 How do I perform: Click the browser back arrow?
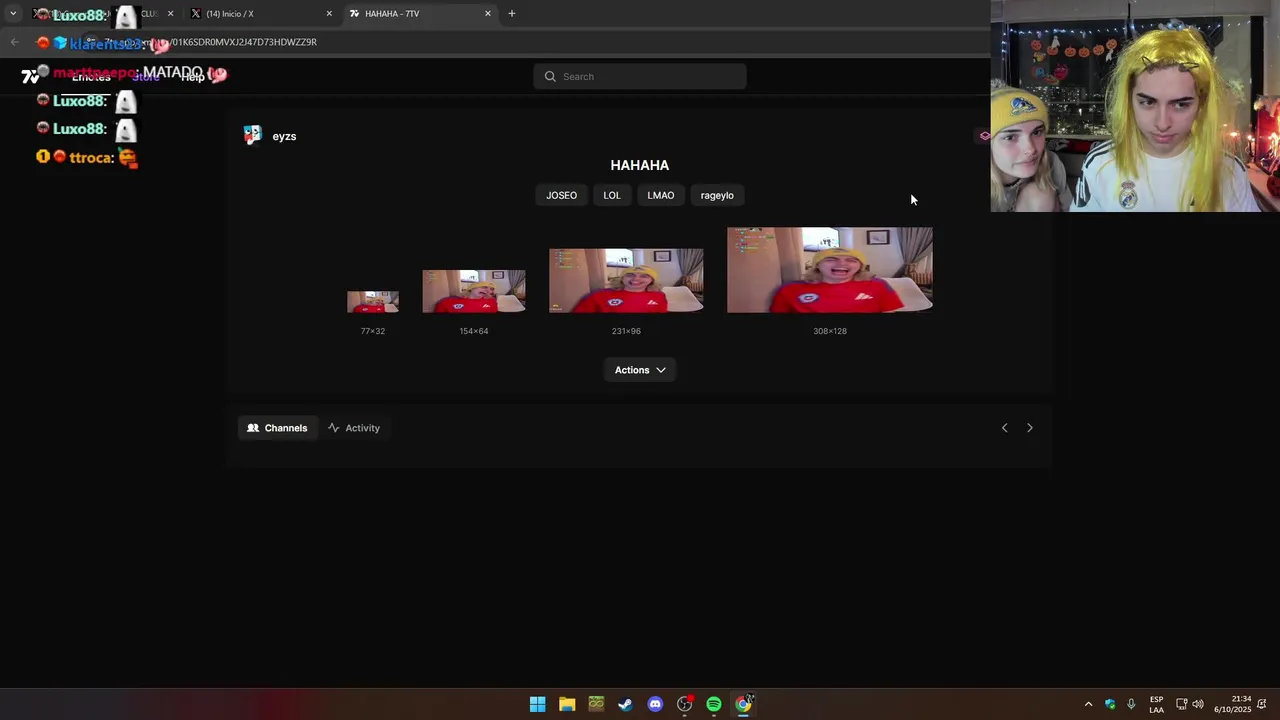point(14,42)
